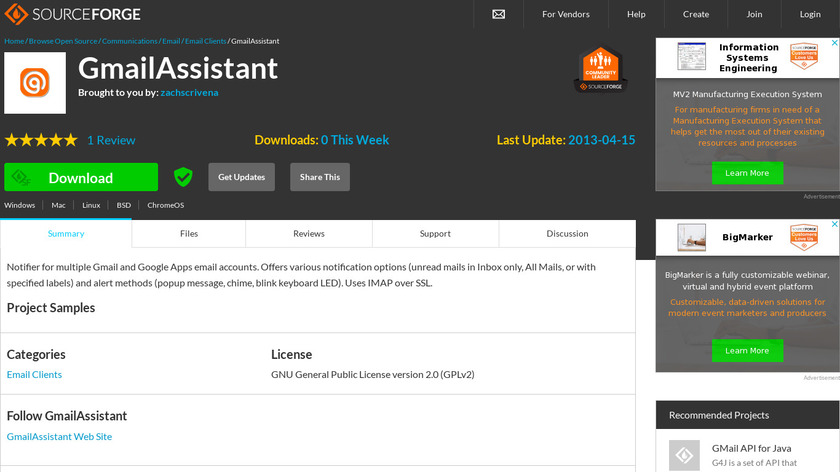Click the green shield security check icon

pos(183,177)
